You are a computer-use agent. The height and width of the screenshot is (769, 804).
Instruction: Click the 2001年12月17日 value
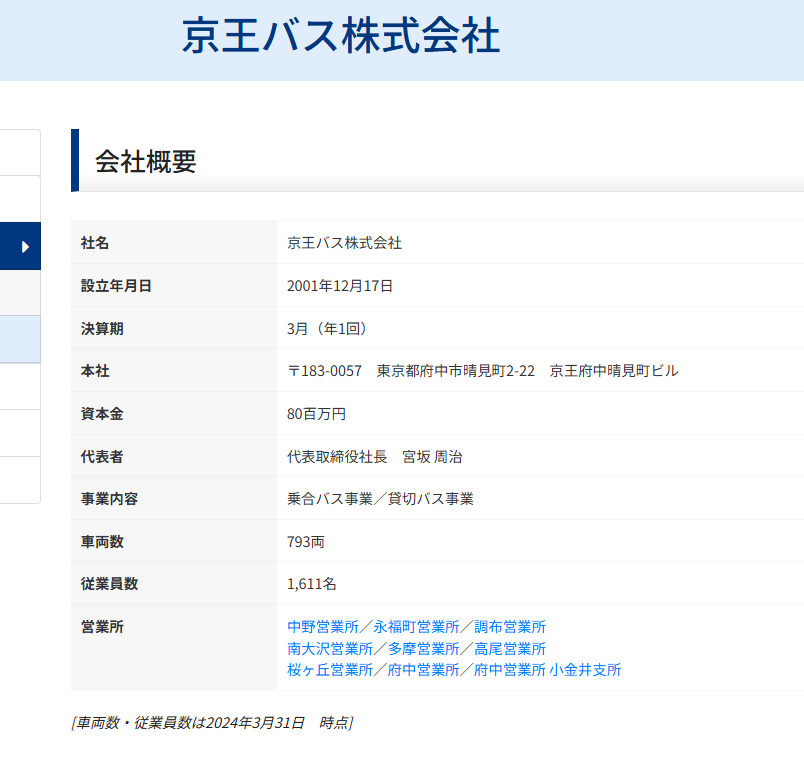340,286
